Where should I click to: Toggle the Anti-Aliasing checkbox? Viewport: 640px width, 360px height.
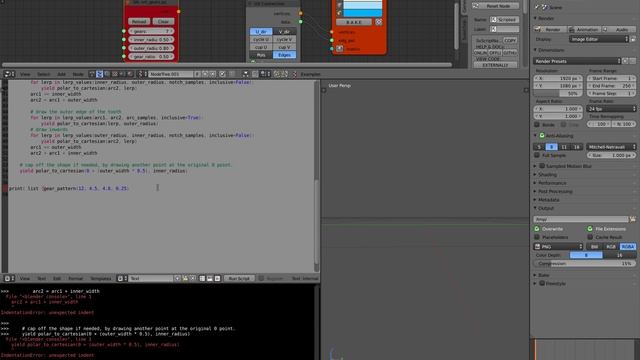[542, 136]
